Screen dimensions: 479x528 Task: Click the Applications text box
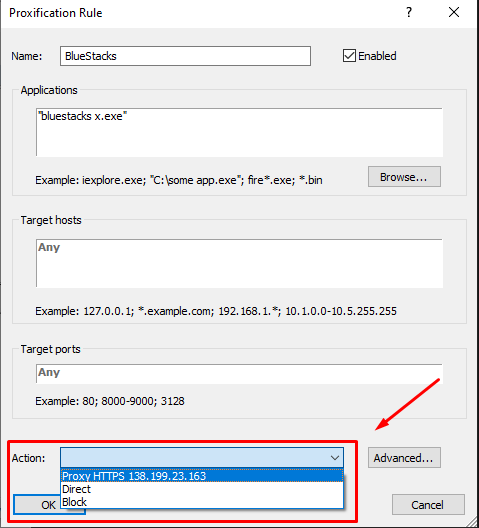[x=239, y=132]
